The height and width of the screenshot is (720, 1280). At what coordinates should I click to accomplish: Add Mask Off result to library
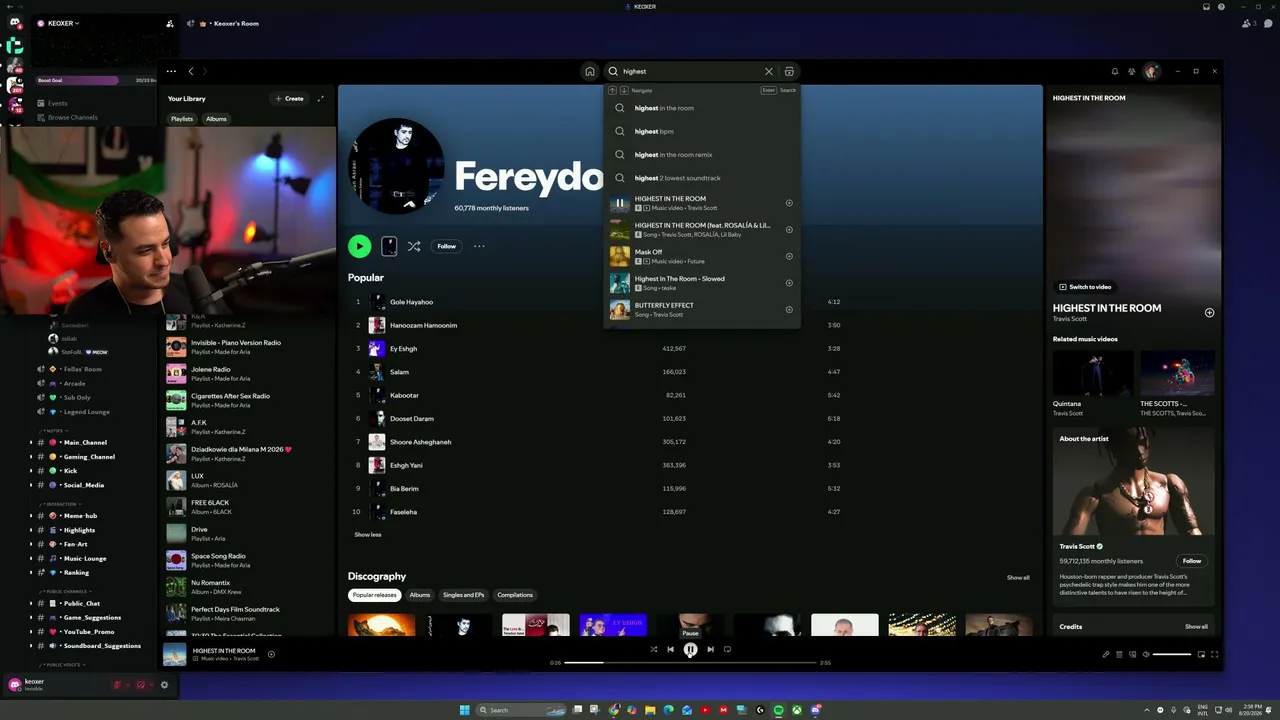tap(789, 256)
